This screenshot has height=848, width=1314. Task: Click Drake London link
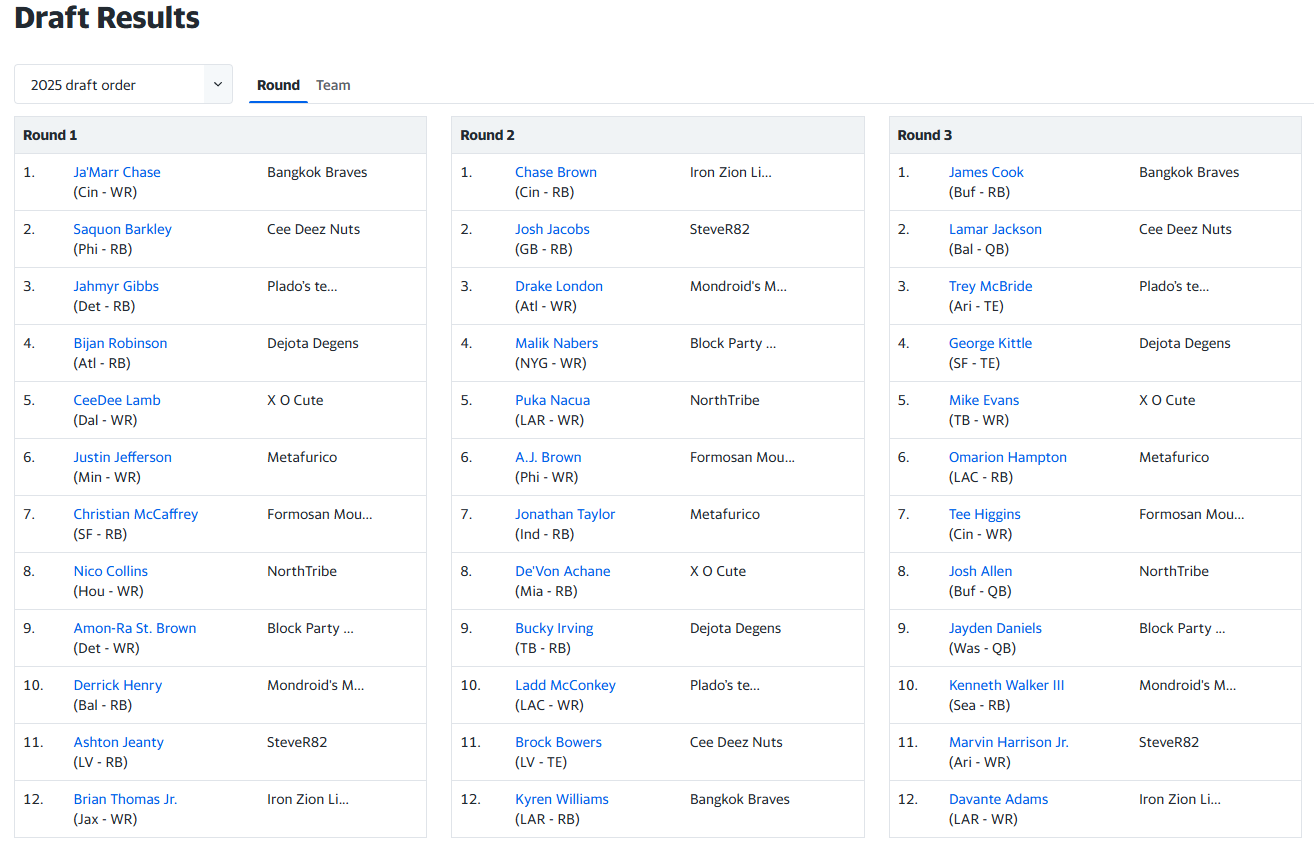click(559, 286)
